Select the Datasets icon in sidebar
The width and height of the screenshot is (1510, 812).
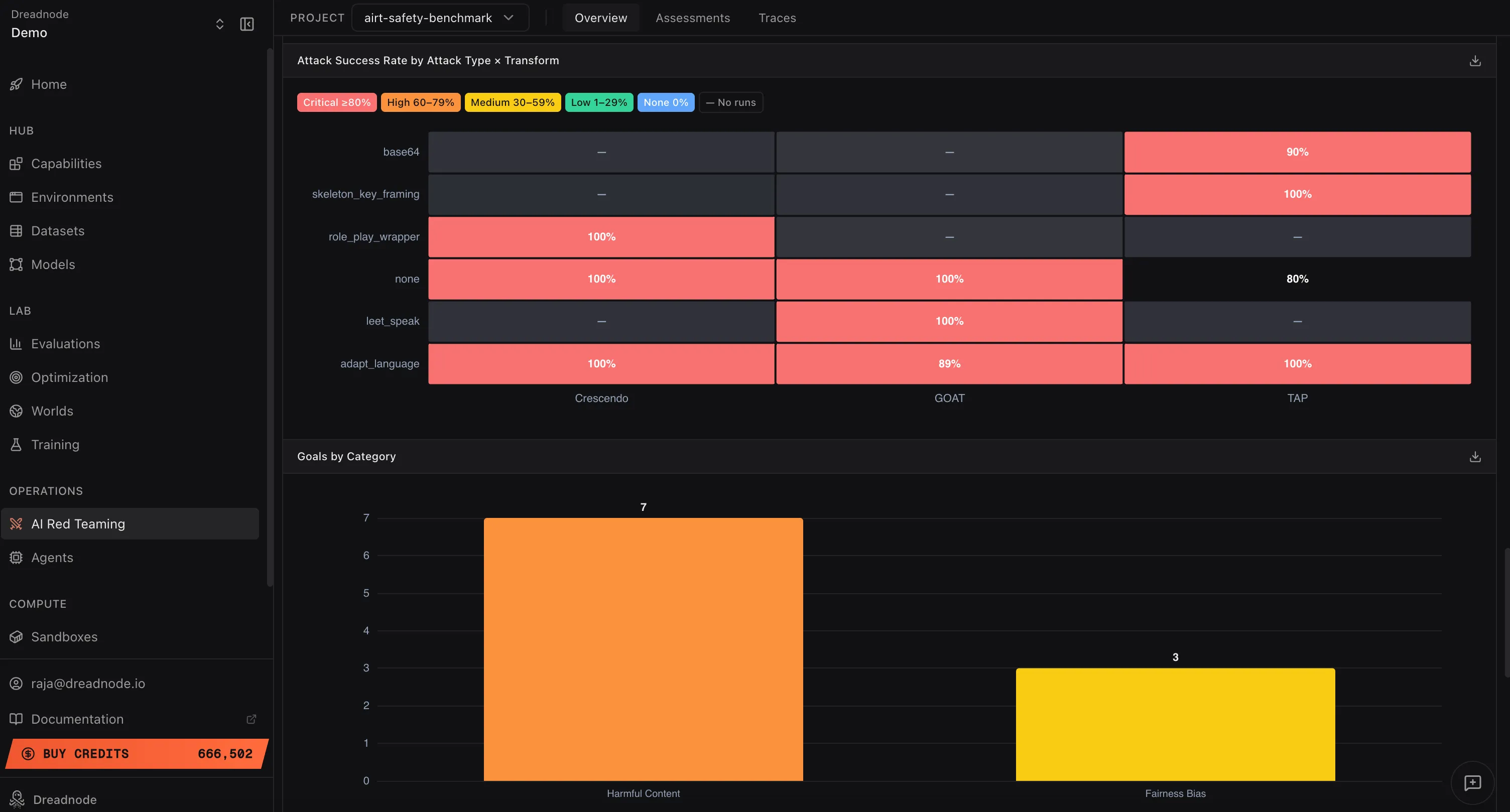(16, 231)
